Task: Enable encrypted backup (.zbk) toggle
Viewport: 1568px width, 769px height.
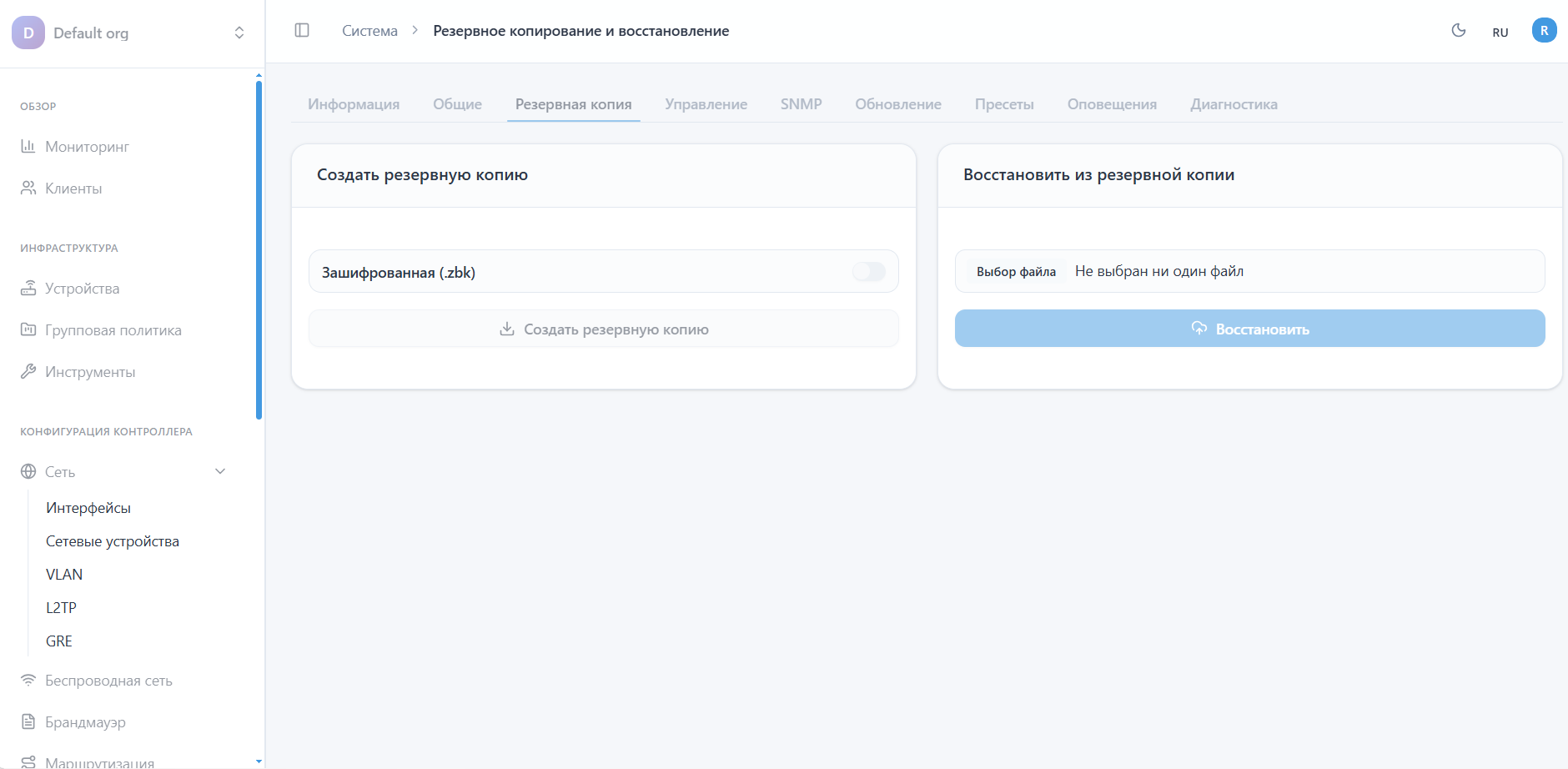Action: click(x=869, y=271)
